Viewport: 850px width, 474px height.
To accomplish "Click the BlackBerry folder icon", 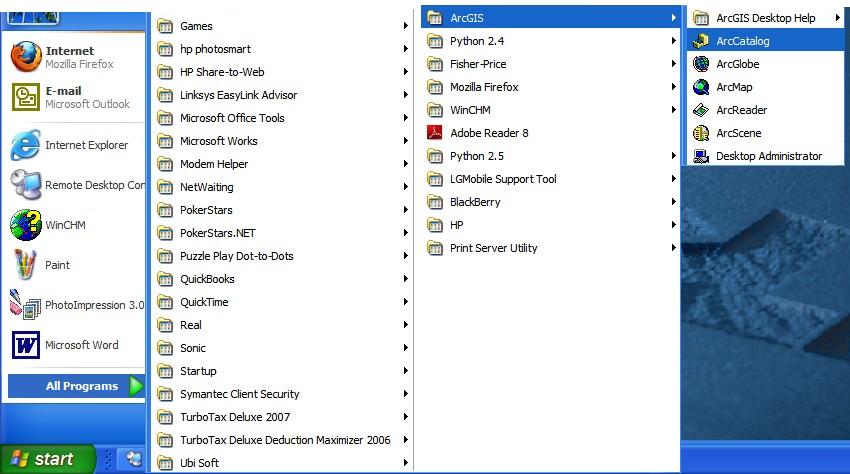I will click(x=435, y=202).
